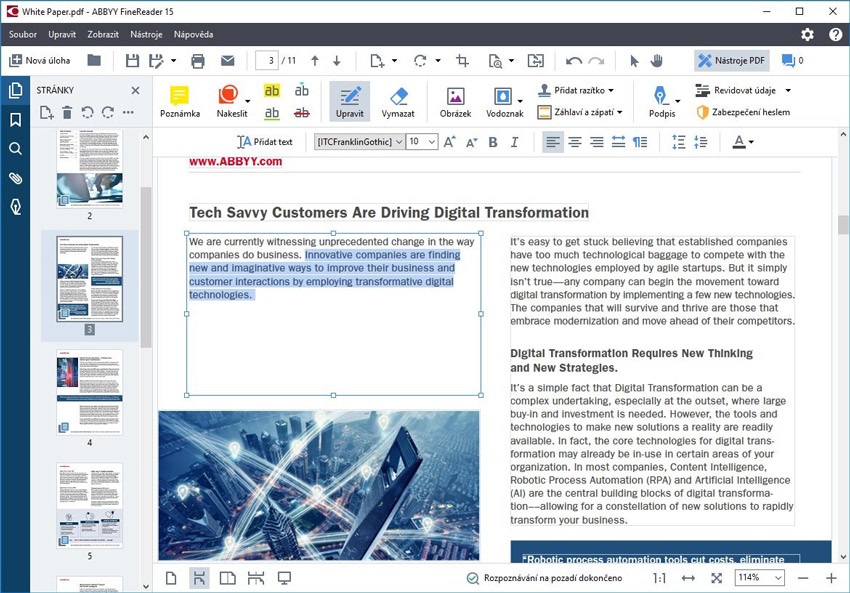Insert an image with the Obrázek tool
This screenshot has height=593, width=850.
455,100
